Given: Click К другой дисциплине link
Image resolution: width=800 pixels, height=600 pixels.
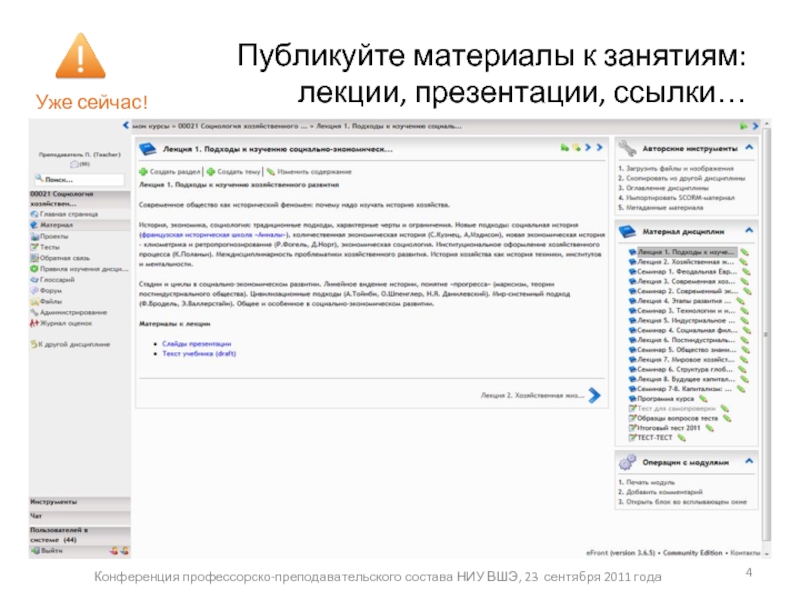Looking at the screenshot, I should click(x=74, y=344).
